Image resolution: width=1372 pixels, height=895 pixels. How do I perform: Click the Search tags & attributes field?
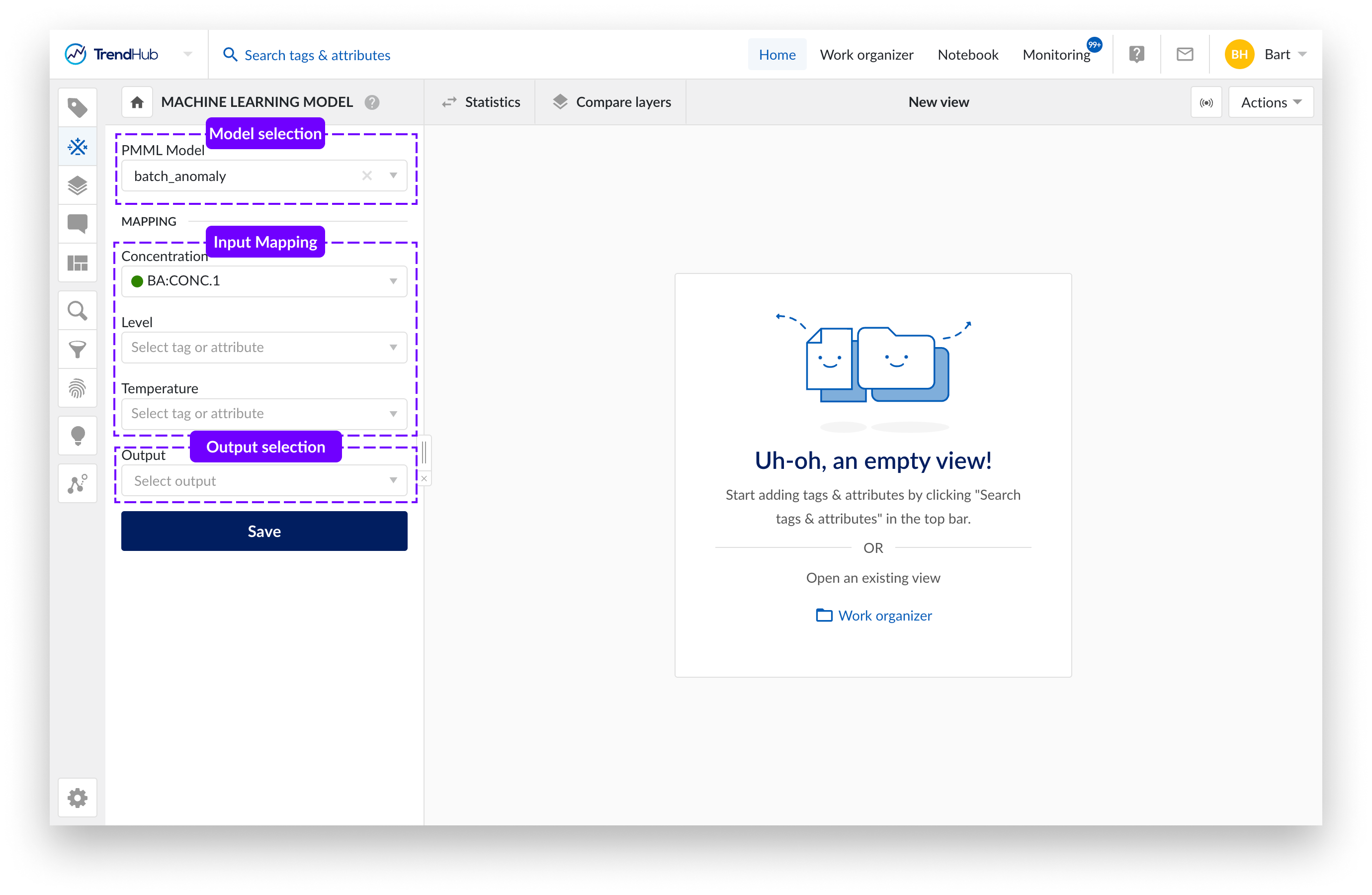tap(317, 55)
